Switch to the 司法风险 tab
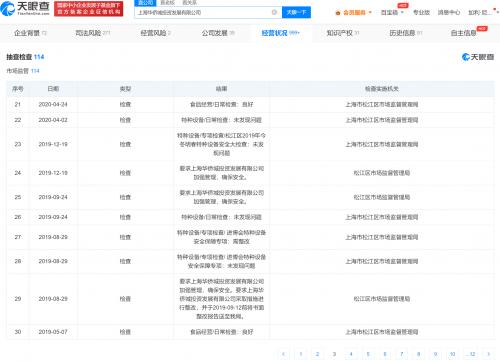500x362 pixels. [93, 33]
